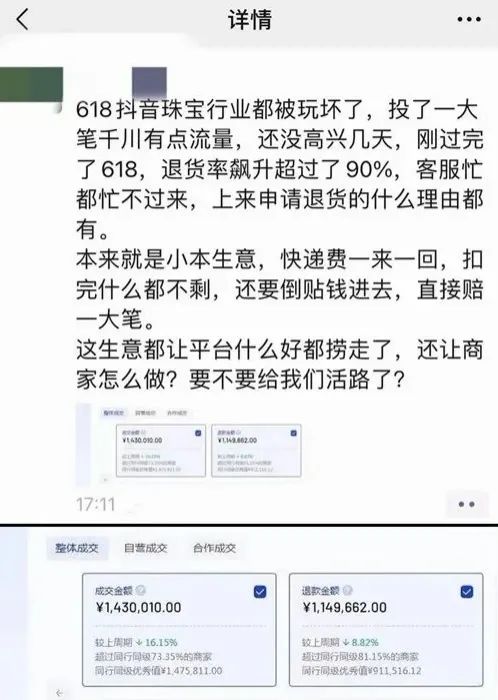The image size is (498, 700).
Task: Switch to the 合作成交 tab
Action: click(214, 548)
